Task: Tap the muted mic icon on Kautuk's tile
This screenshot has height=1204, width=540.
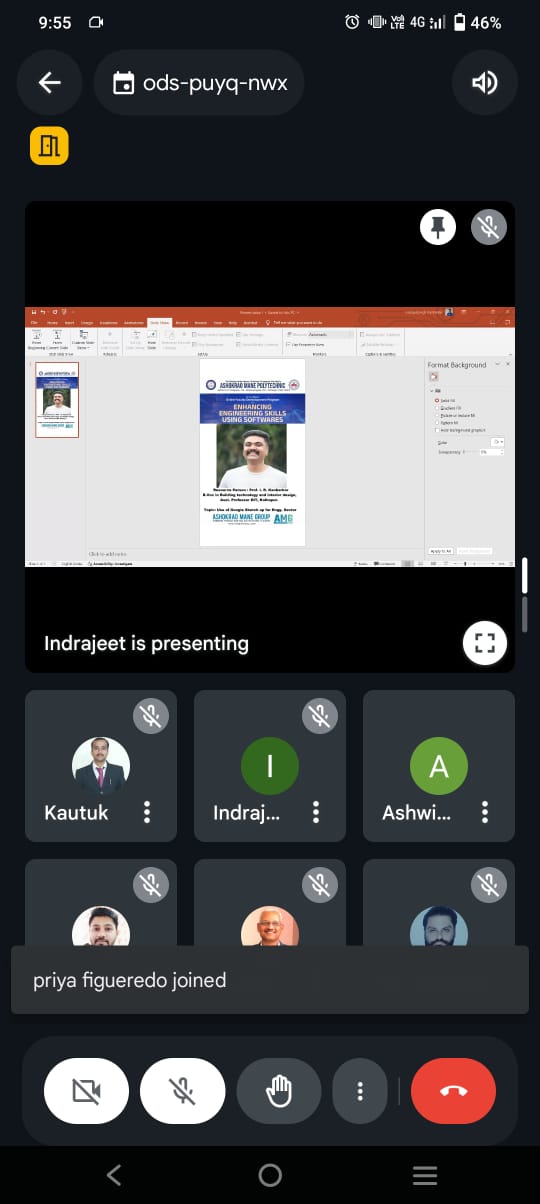Action: 151,716
